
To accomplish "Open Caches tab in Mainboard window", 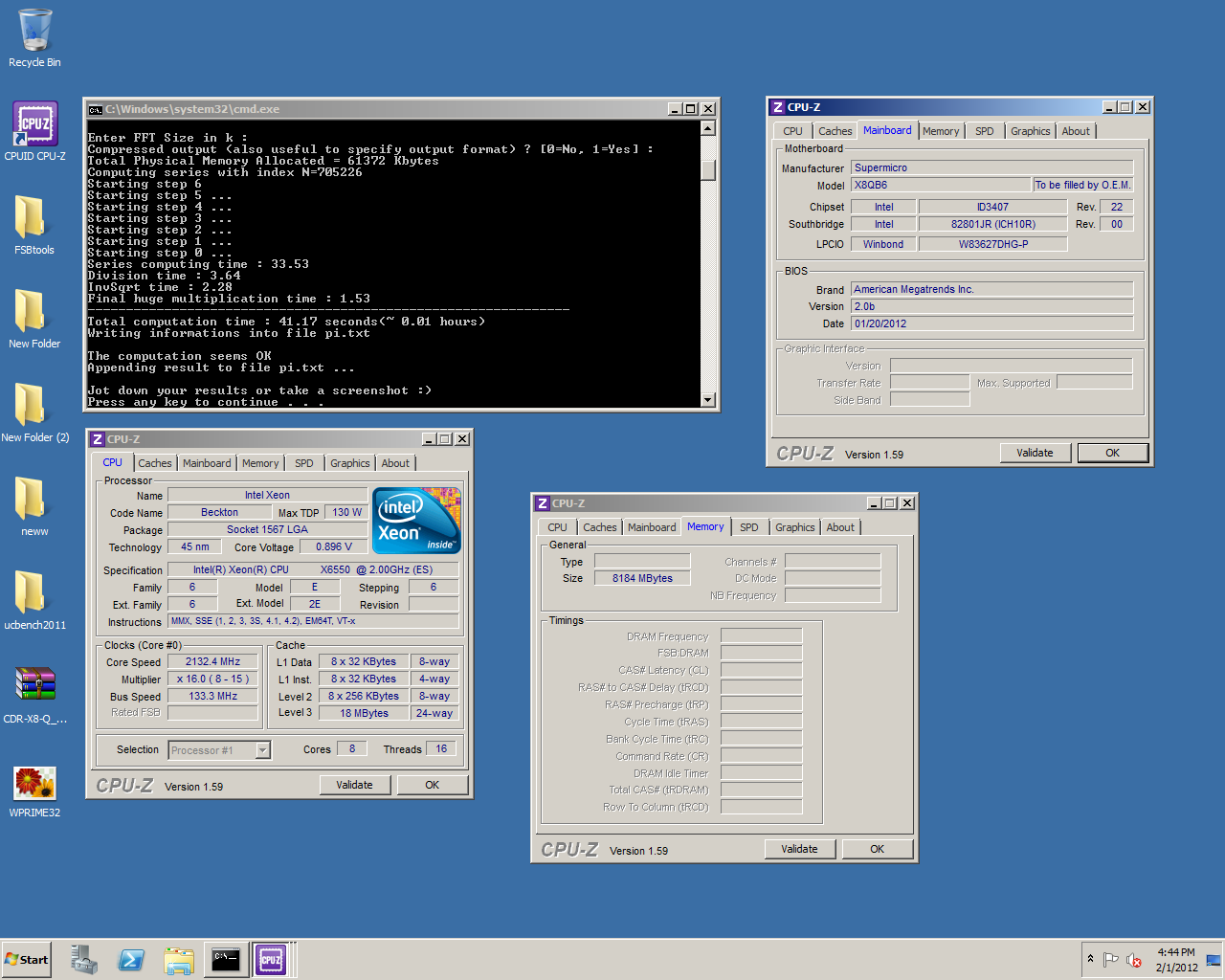I will click(835, 131).
